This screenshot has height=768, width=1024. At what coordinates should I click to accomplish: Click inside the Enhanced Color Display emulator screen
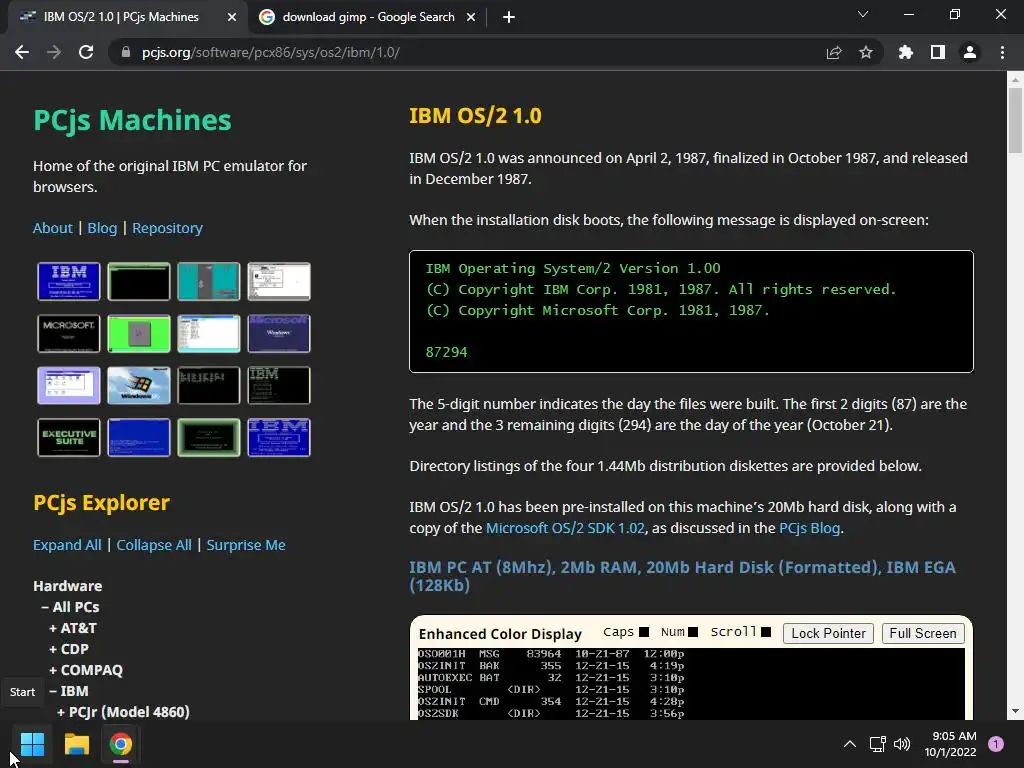691,684
